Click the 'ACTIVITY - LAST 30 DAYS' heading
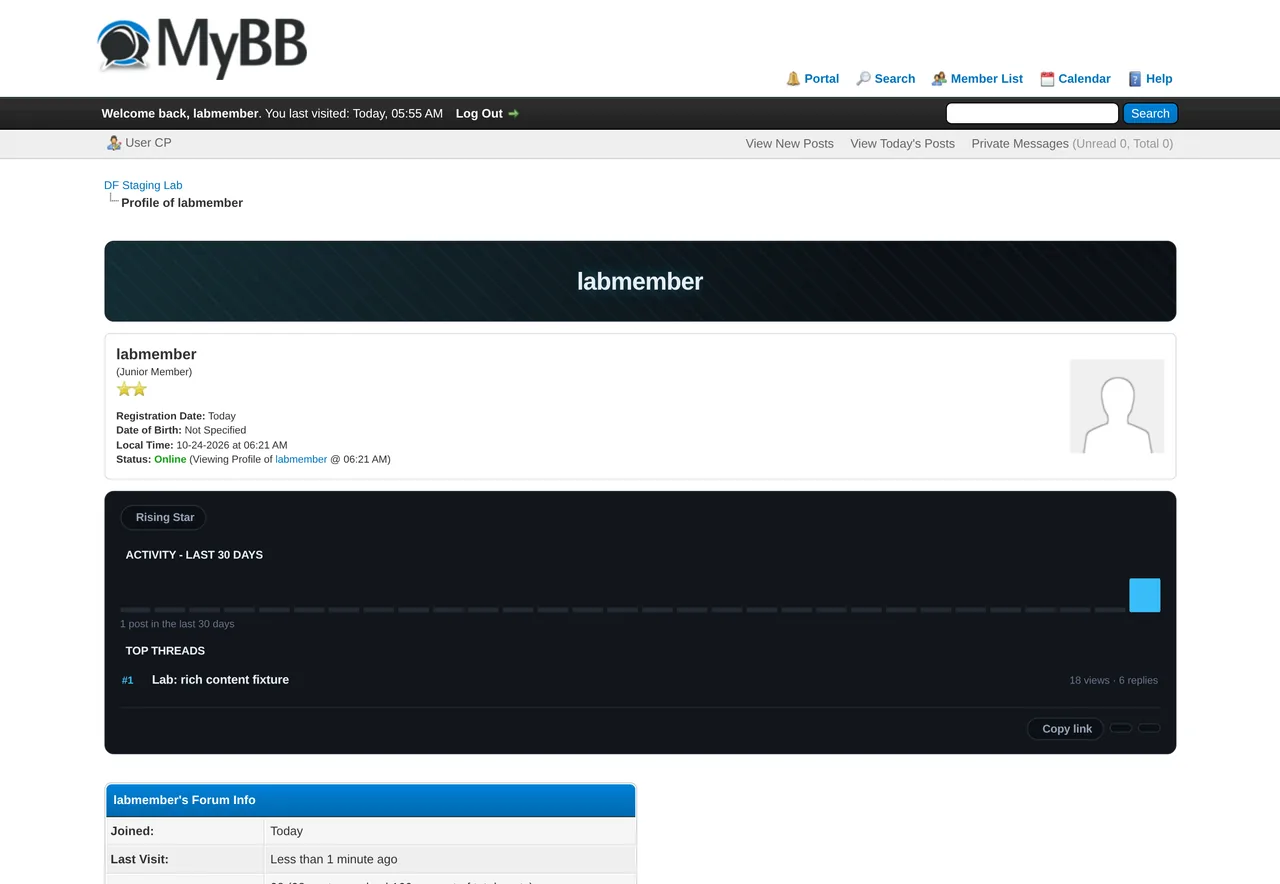1280x884 pixels. [x=194, y=555]
